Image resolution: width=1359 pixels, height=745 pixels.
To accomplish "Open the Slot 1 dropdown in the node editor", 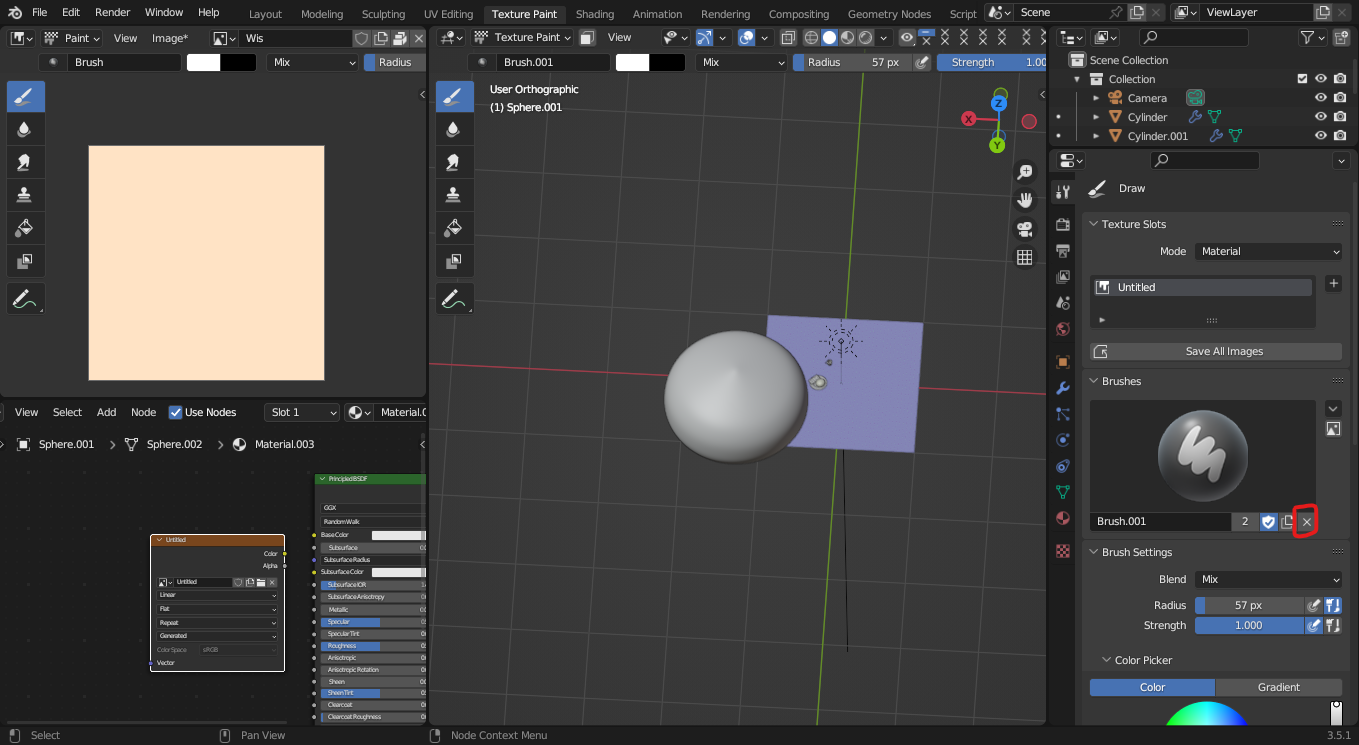I will pos(303,412).
